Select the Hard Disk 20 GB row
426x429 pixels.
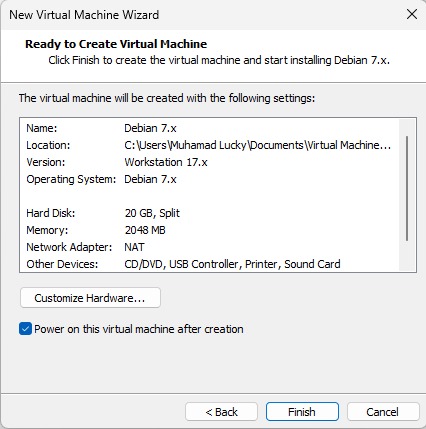209,213
